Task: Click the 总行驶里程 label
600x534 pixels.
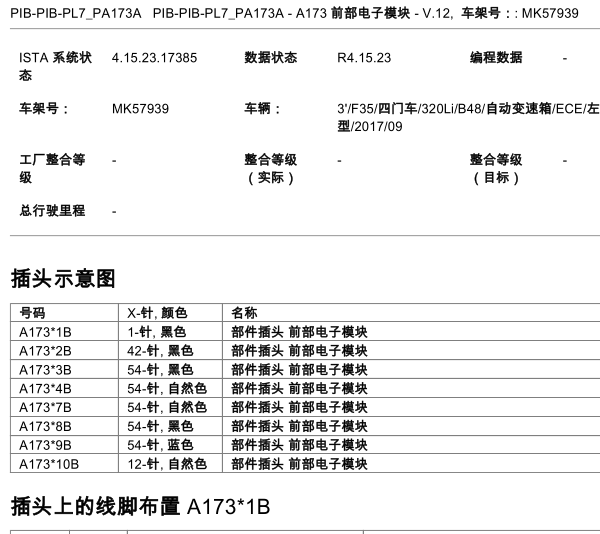Action: coord(52,210)
